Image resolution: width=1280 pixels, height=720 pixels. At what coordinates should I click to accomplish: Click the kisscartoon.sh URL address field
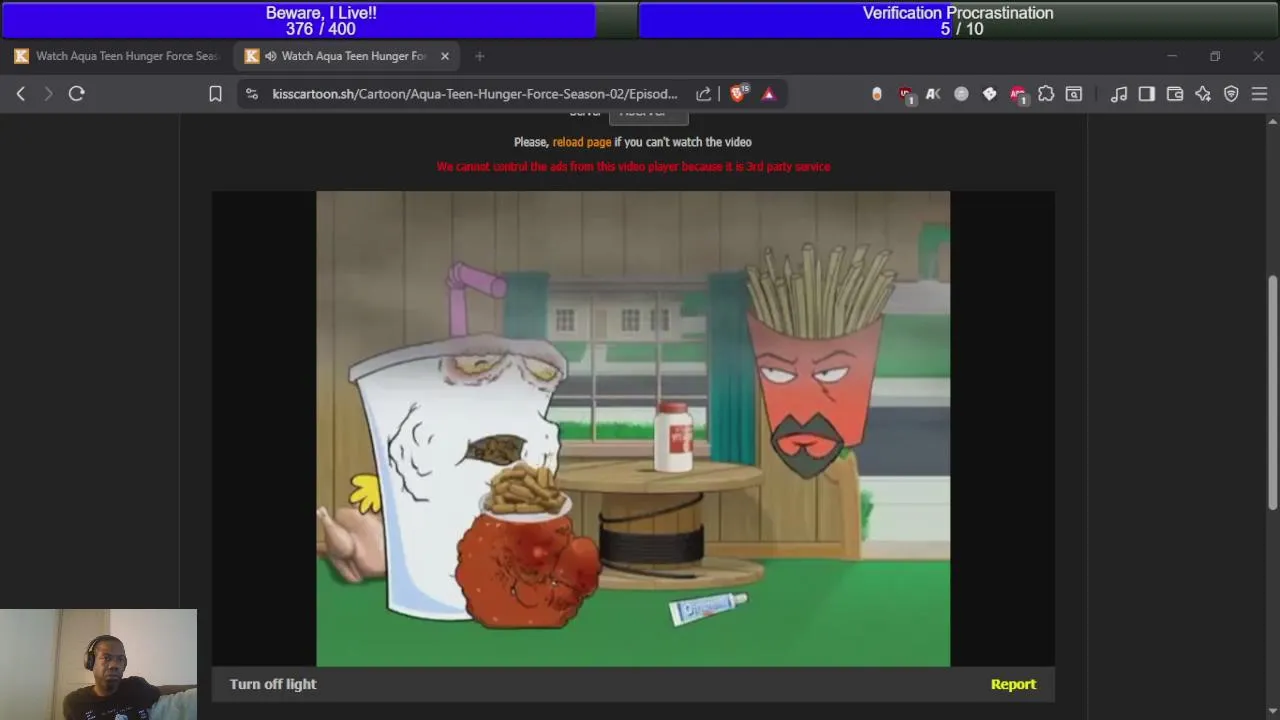click(475, 94)
